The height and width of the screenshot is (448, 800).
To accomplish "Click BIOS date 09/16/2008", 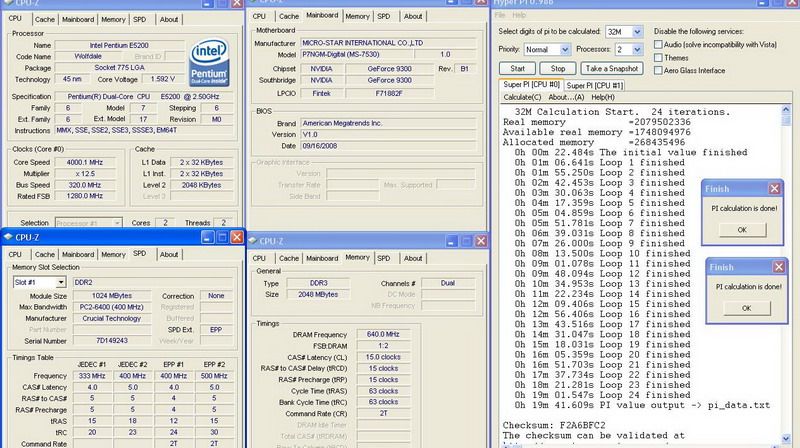I will click(388, 146).
